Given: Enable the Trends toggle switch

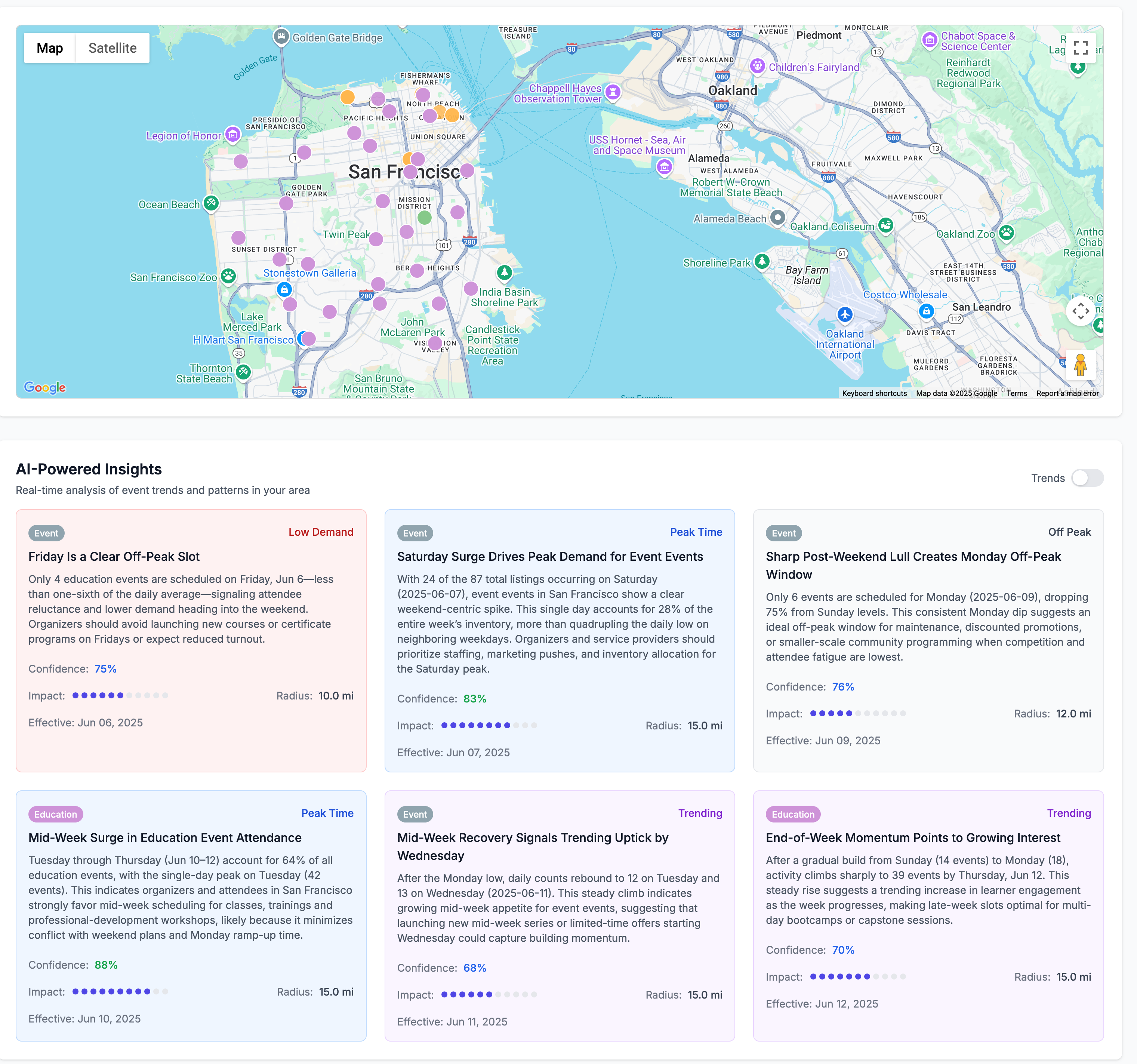Looking at the screenshot, I should click(1087, 478).
